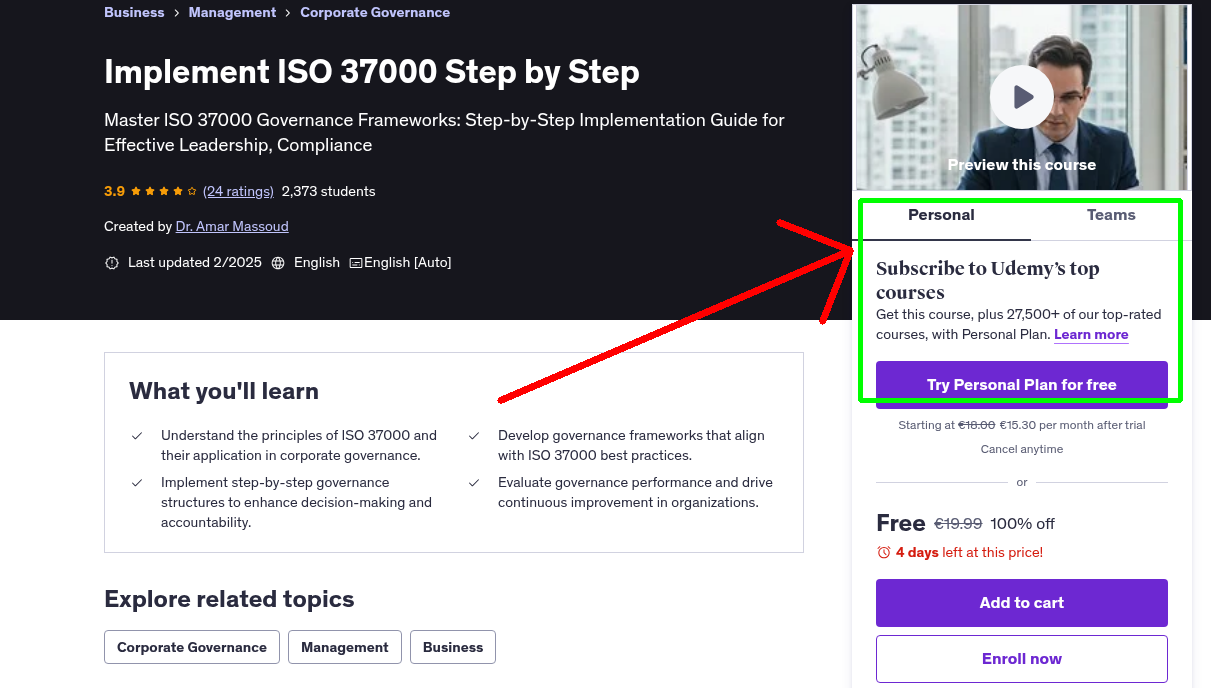
Task: Open instructor Dr. Amar Massoud's profile
Action: coord(232,226)
